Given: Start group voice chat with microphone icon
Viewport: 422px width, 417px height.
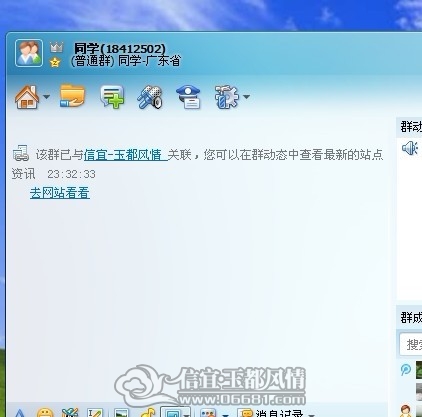Looking at the screenshot, I should (150, 97).
